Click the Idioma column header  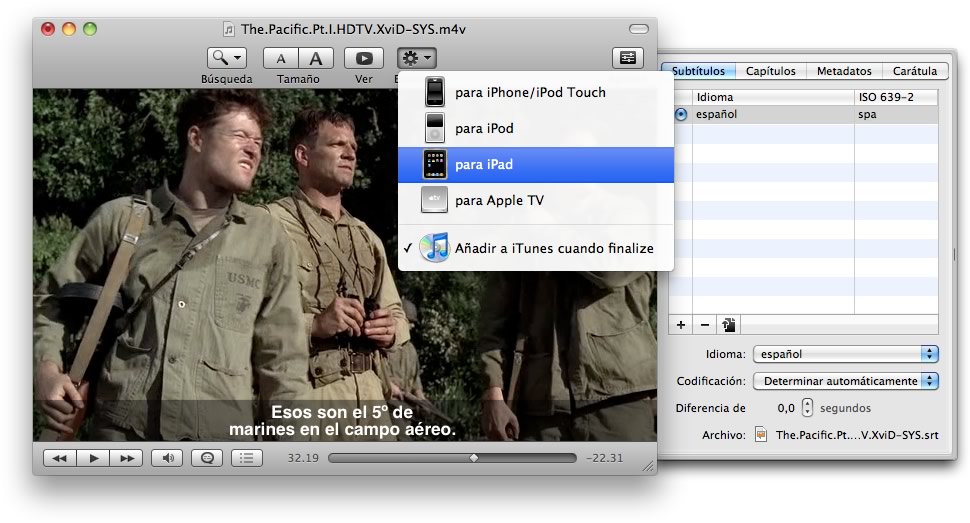(773, 97)
